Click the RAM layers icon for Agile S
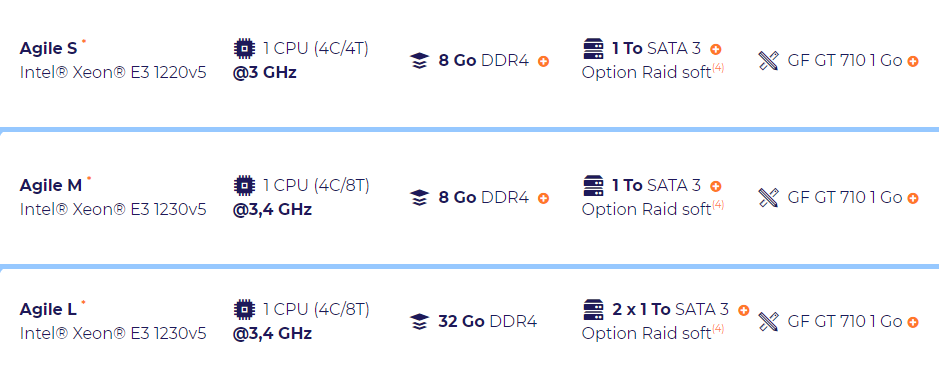This screenshot has width=939, height=368. [420, 61]
